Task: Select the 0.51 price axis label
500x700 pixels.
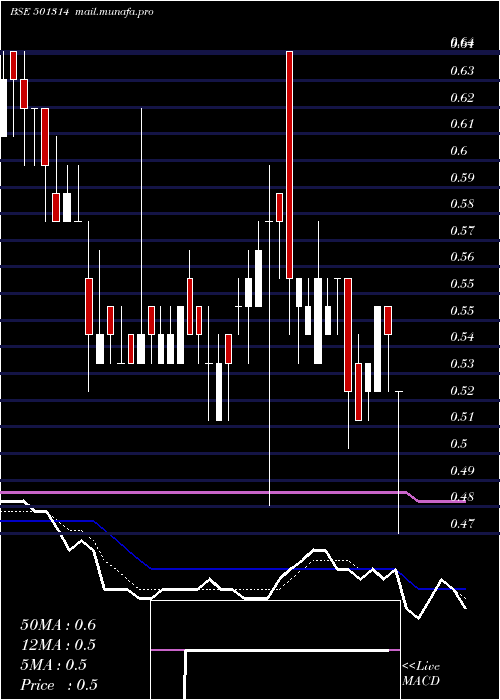Action: (x=462, y=417)
